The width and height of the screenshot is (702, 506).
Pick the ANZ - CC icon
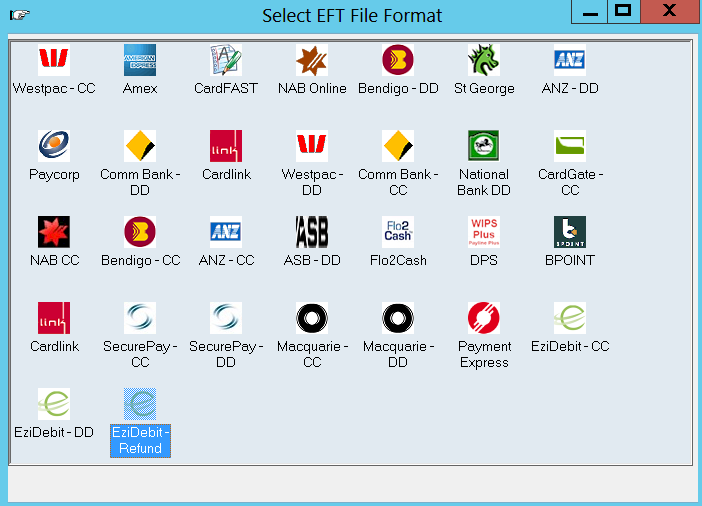pyautogui.click(x=226, y=232)
